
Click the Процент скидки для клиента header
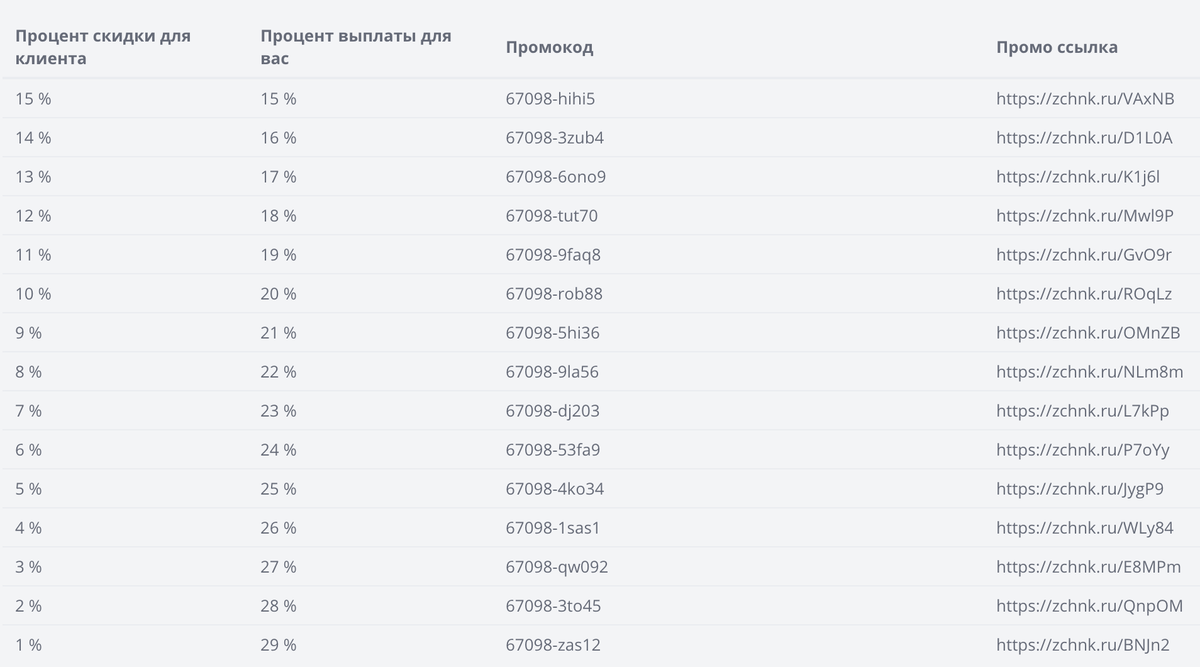103,47
